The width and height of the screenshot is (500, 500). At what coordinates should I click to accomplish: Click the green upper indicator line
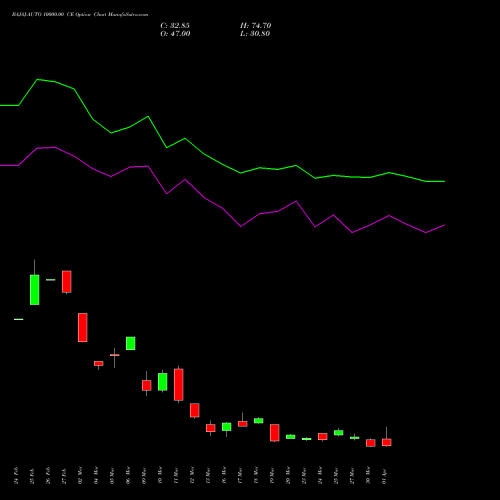pos(222,164)
